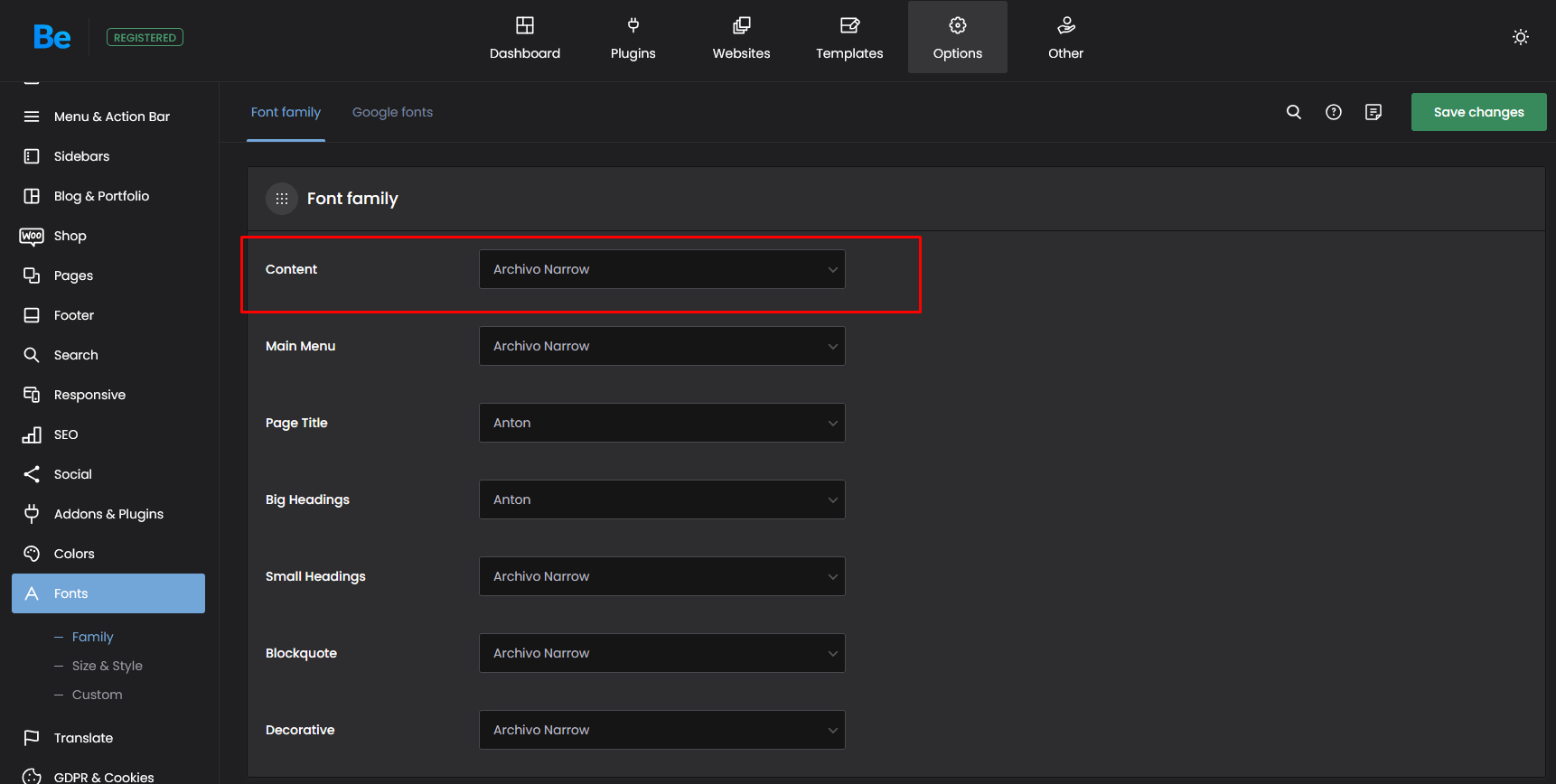1556x784 pixels.
Task: Open the Plugins plug icon
Action: (x=633, y=25)
